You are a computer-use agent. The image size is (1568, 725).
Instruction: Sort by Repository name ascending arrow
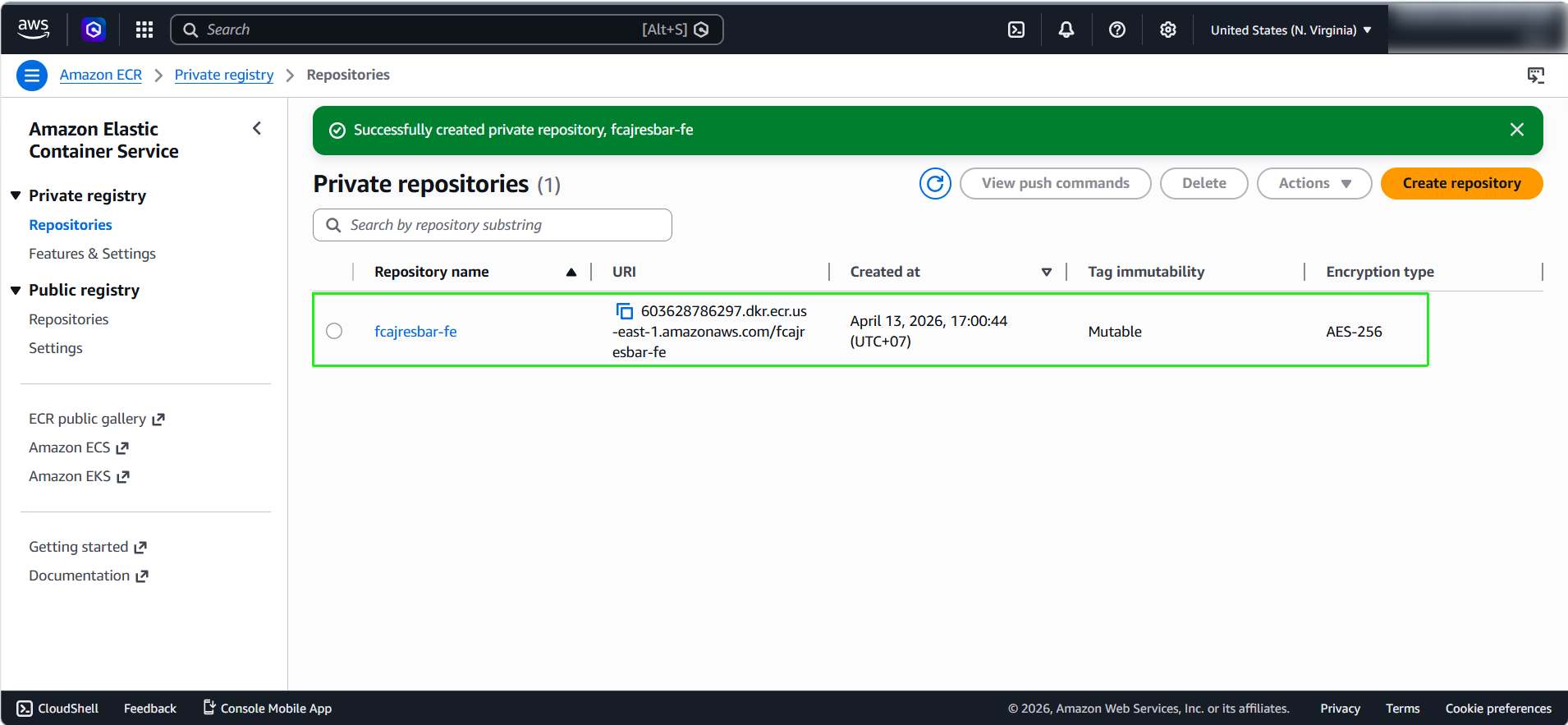click(x=571, y=272)
